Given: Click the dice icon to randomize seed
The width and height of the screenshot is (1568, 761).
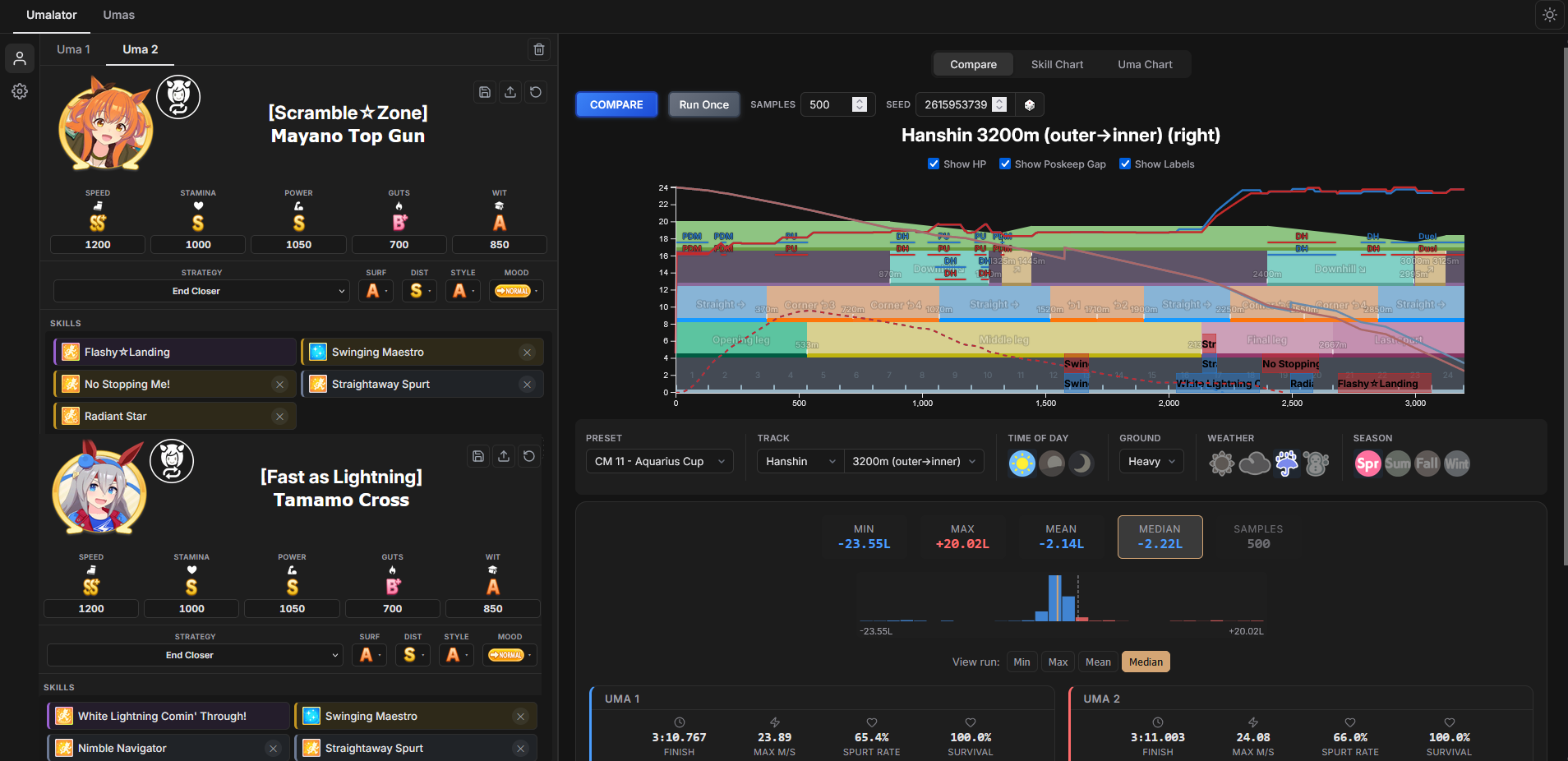Looking at the screenshot, I should (1030, 105).
